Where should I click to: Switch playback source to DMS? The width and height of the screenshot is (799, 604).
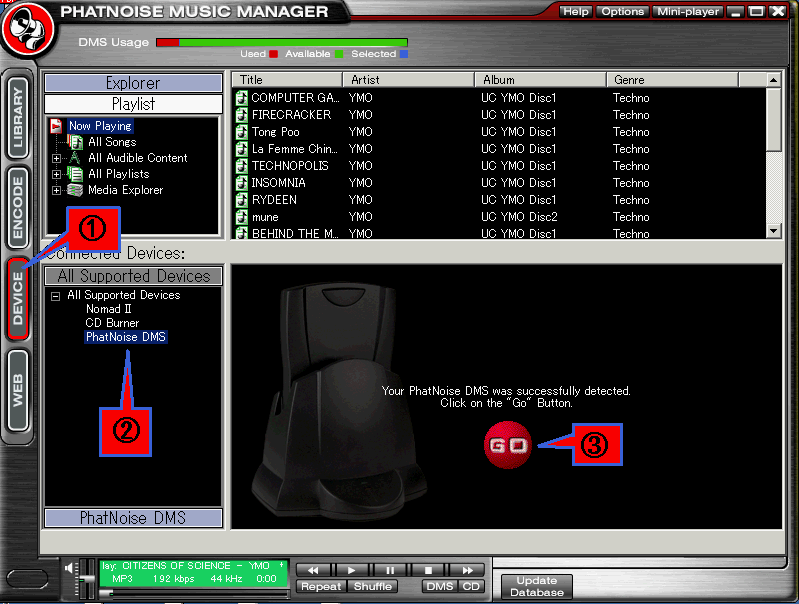point(440,587)
